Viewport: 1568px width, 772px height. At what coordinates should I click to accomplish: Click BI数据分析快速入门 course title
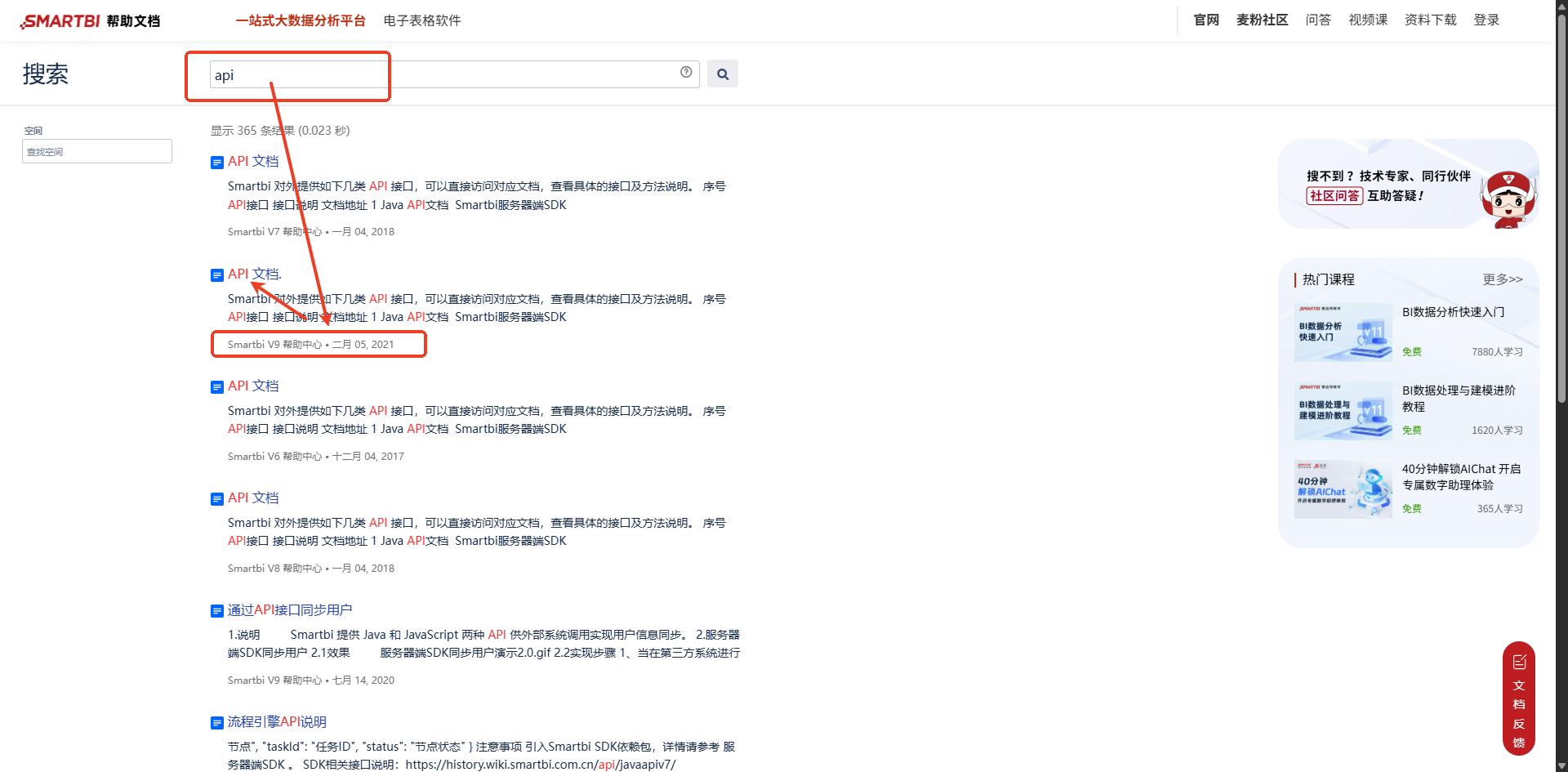click(1453, 312)
